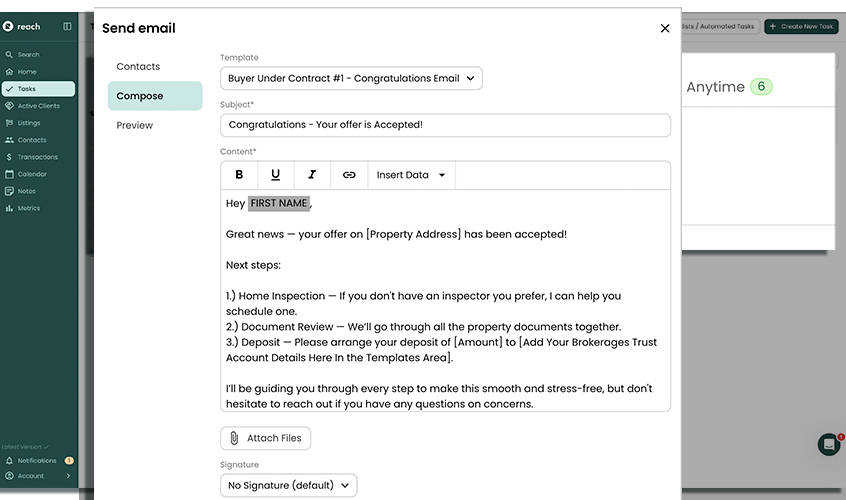
Task: Expand the Template dropdown
Action: tap(351, 78)
